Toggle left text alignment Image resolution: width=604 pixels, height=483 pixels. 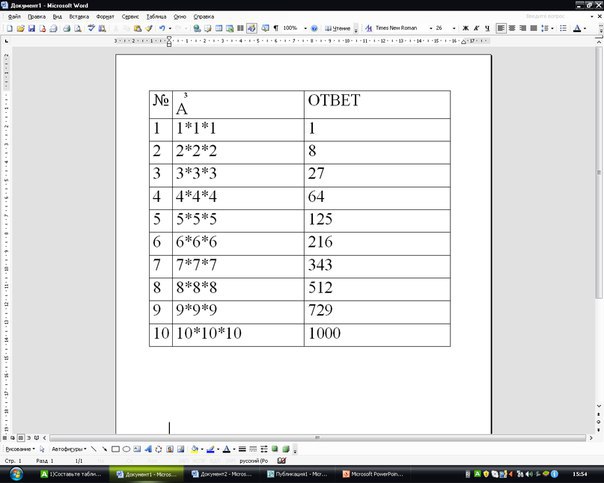tap(499, 29)
